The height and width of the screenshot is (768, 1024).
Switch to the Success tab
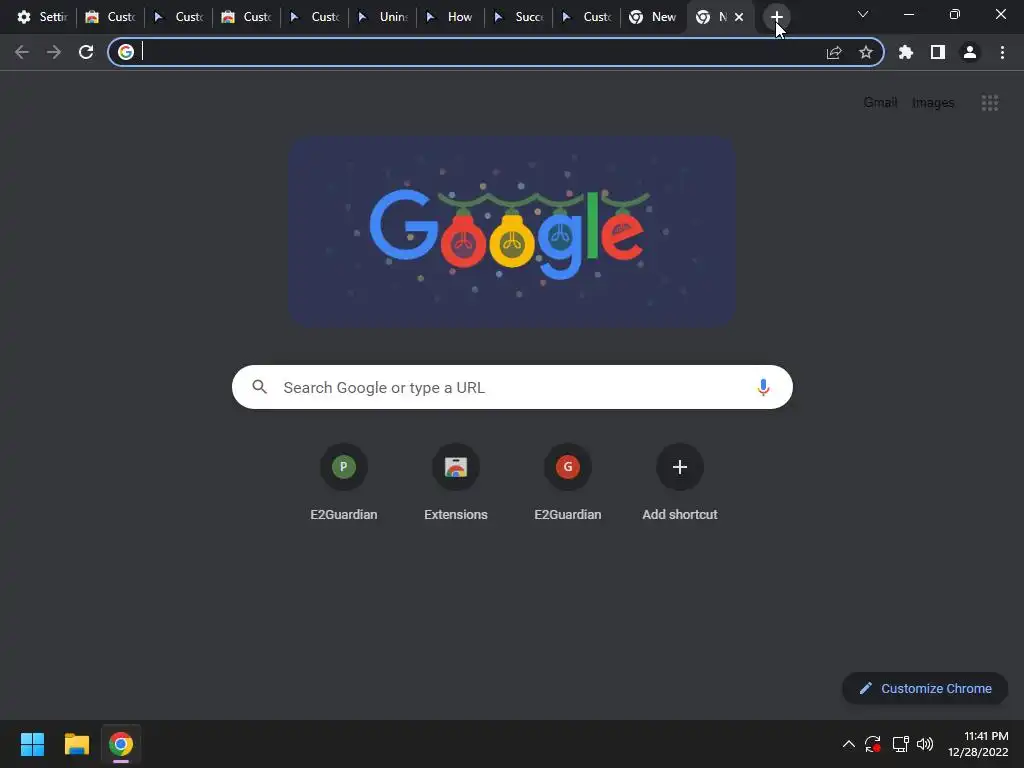click(519, 17)
